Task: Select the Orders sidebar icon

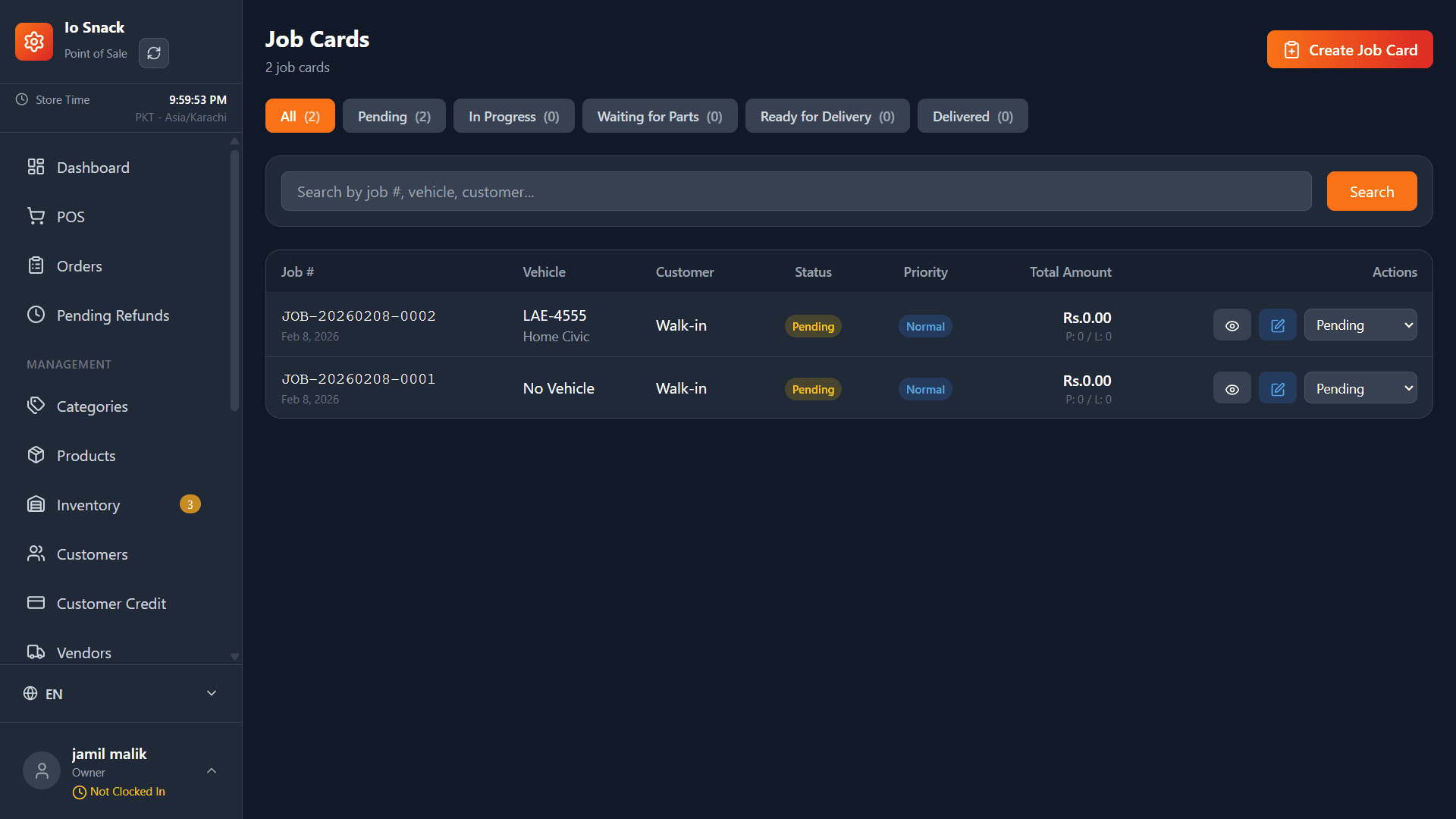Action: pos(36,265)
